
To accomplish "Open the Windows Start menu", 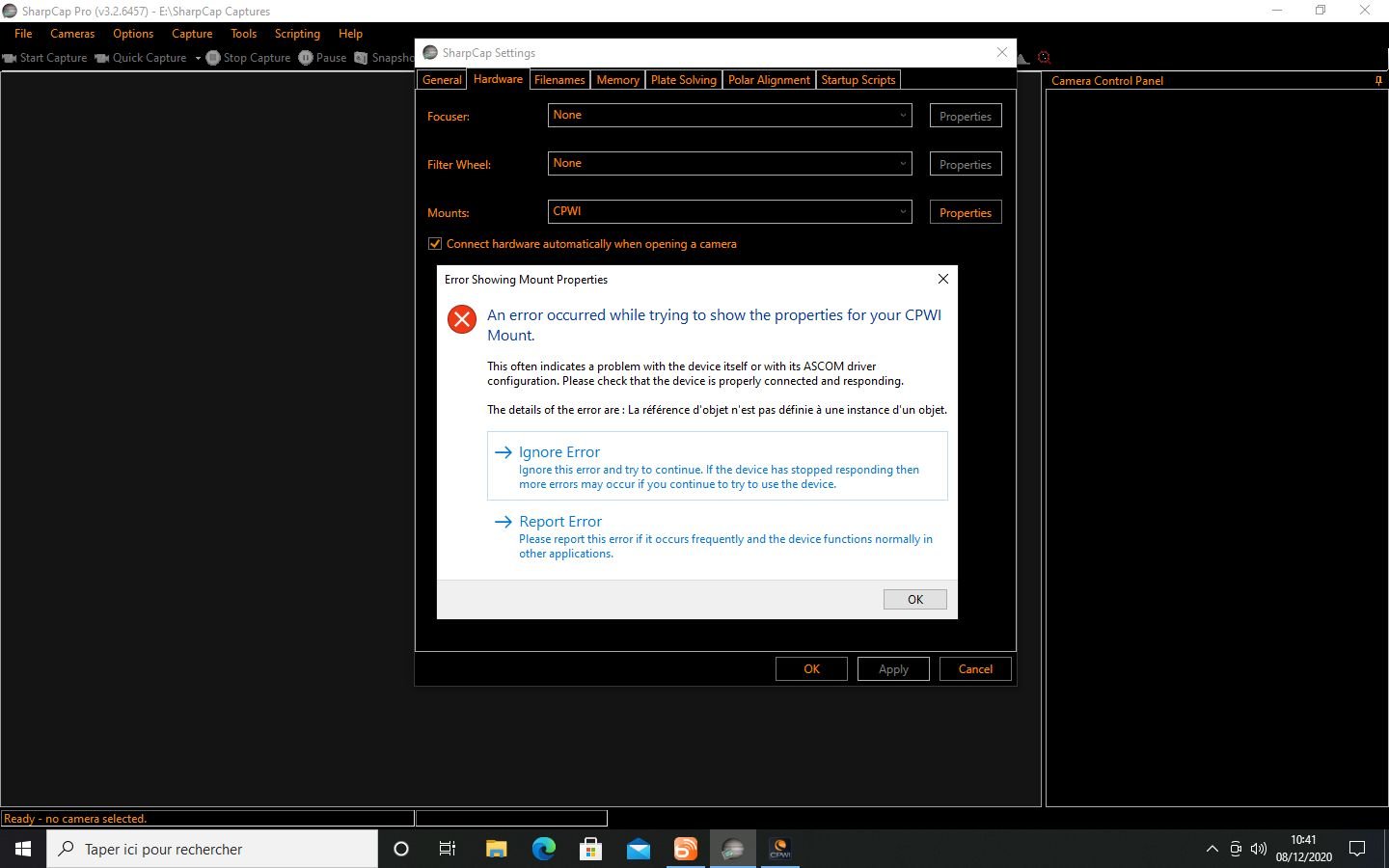I will (23, 849).
